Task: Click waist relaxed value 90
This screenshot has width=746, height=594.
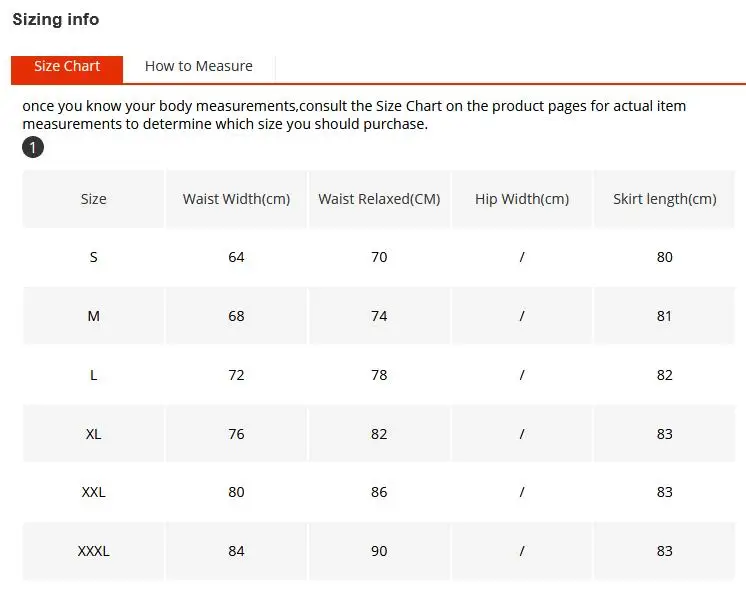Action: 379,551
